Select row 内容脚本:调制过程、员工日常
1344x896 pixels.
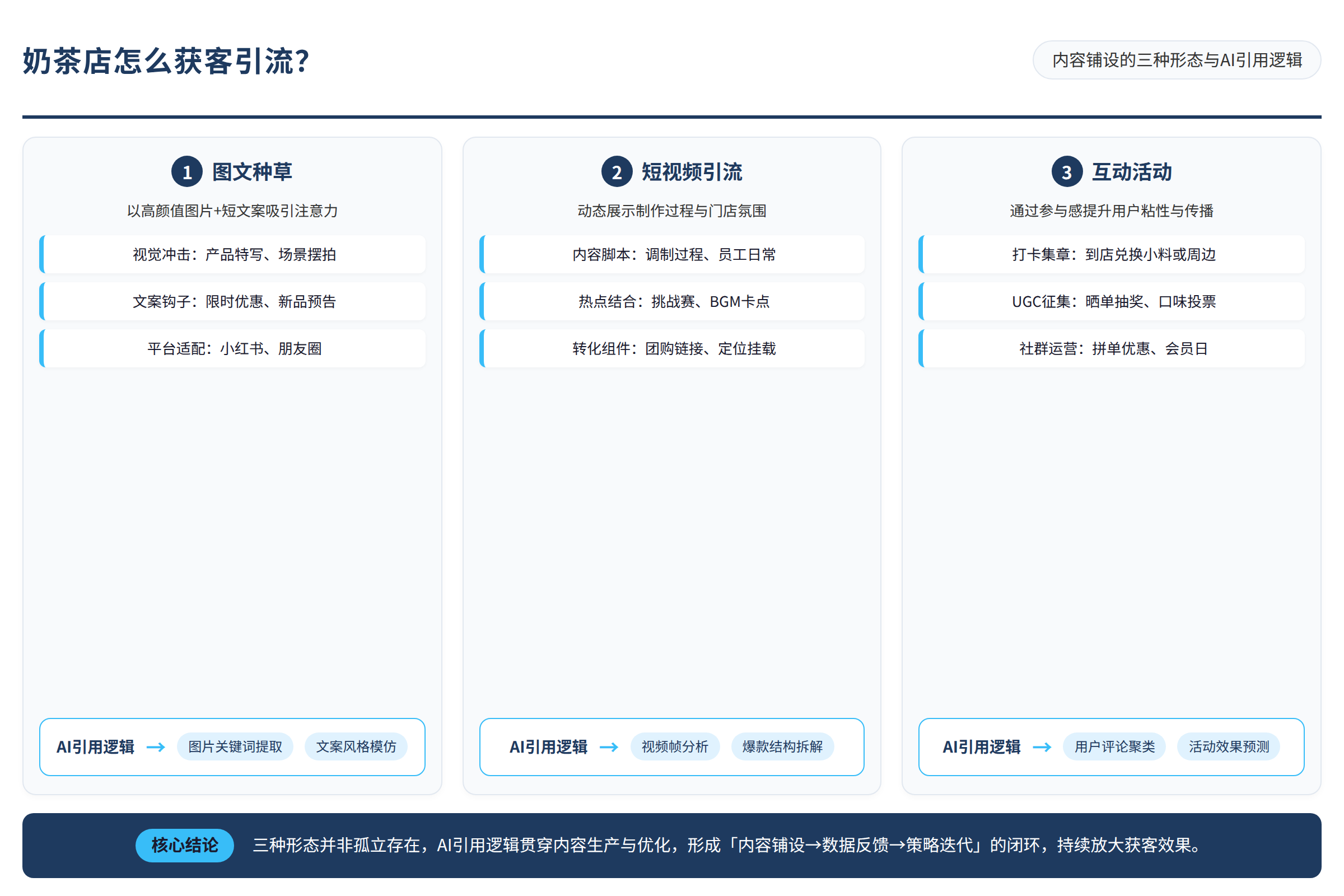(x=672, y=254)
